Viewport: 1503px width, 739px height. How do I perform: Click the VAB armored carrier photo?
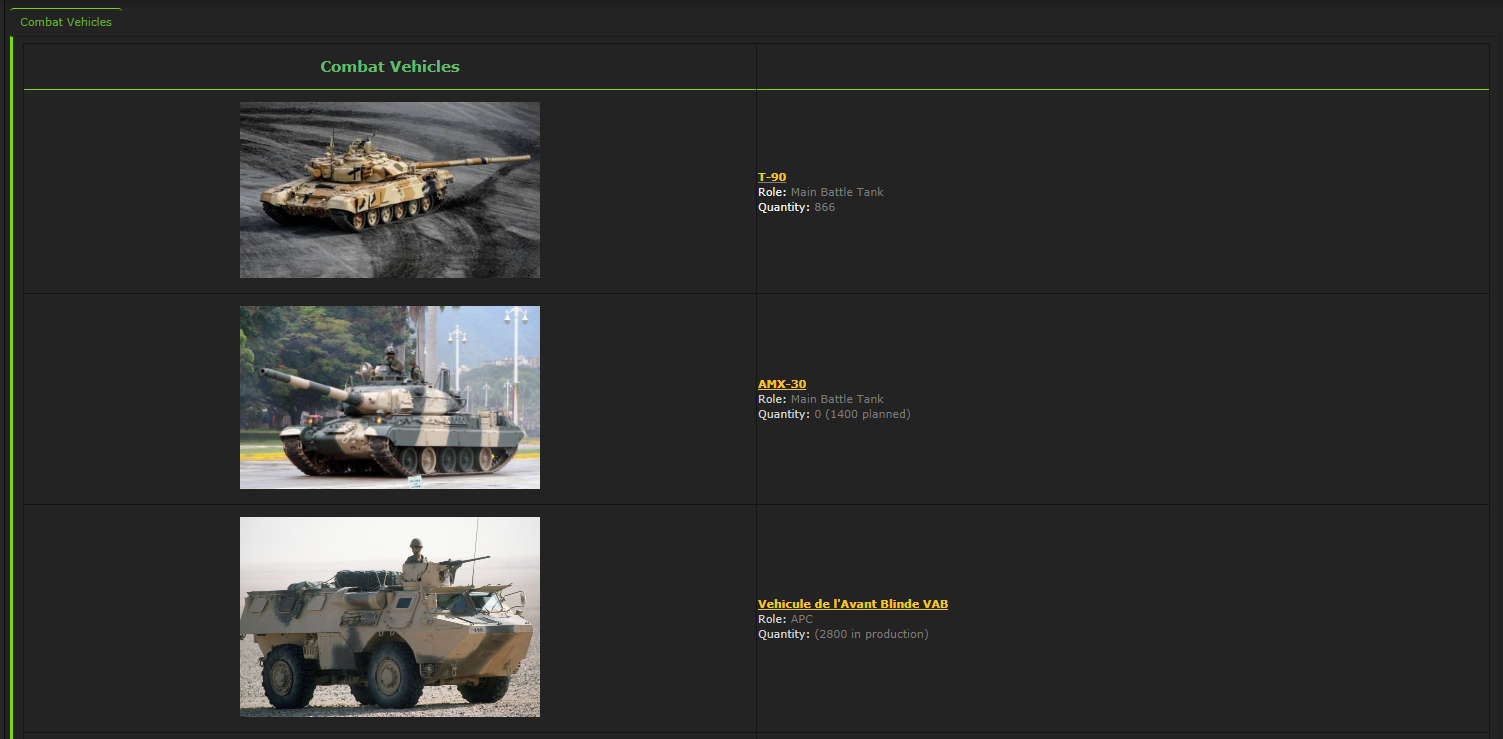coord(390,617)
